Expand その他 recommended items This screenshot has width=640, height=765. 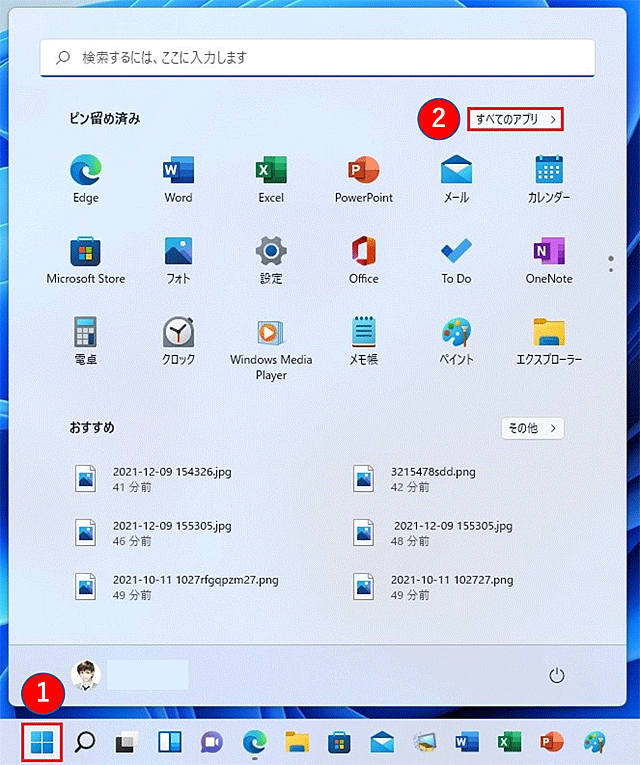tap(533, 428)
